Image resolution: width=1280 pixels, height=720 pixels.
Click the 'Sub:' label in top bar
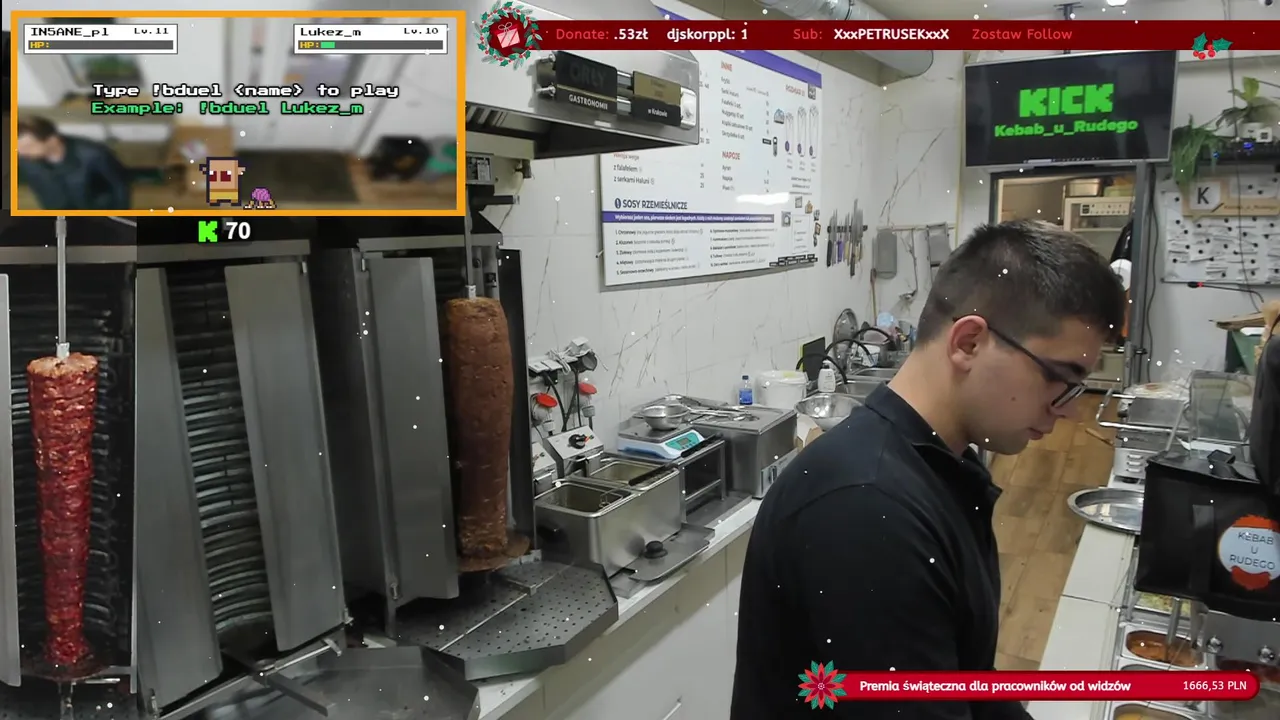[x=807, y=34]
